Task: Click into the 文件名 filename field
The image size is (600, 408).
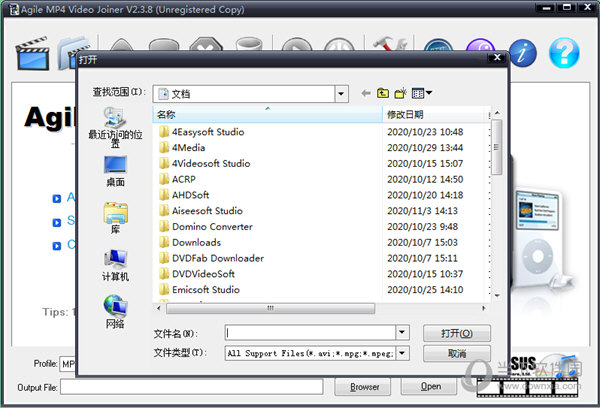Action: click(310, 333)
